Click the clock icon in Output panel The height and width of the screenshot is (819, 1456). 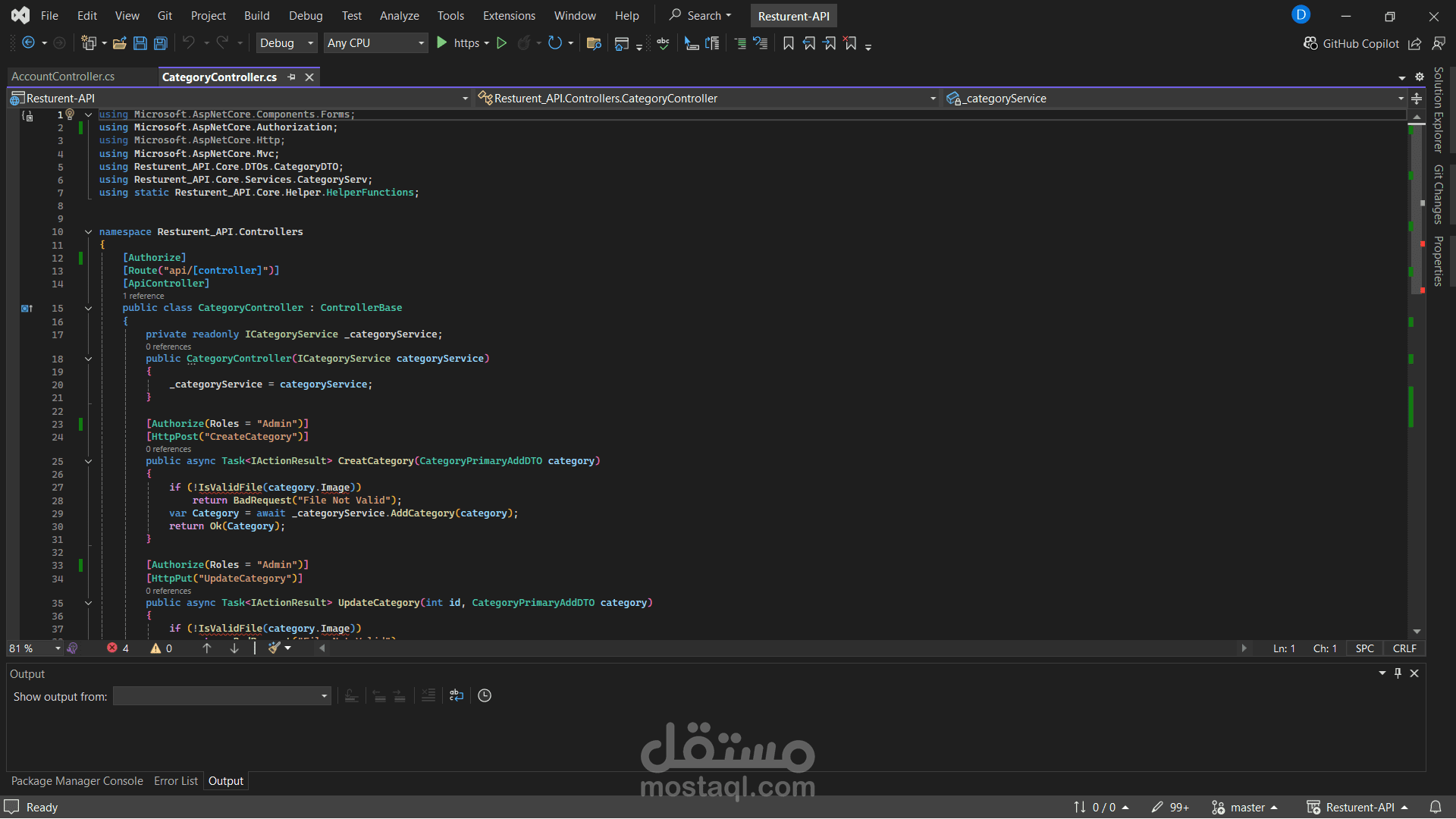(x=485, y=696)
